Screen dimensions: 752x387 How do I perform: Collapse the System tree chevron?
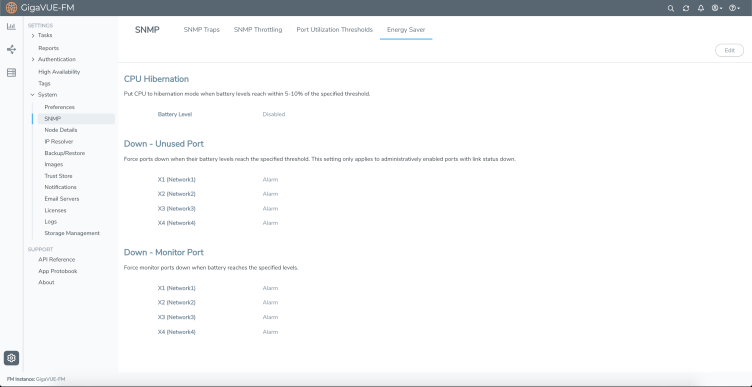(x=33, y=95)
